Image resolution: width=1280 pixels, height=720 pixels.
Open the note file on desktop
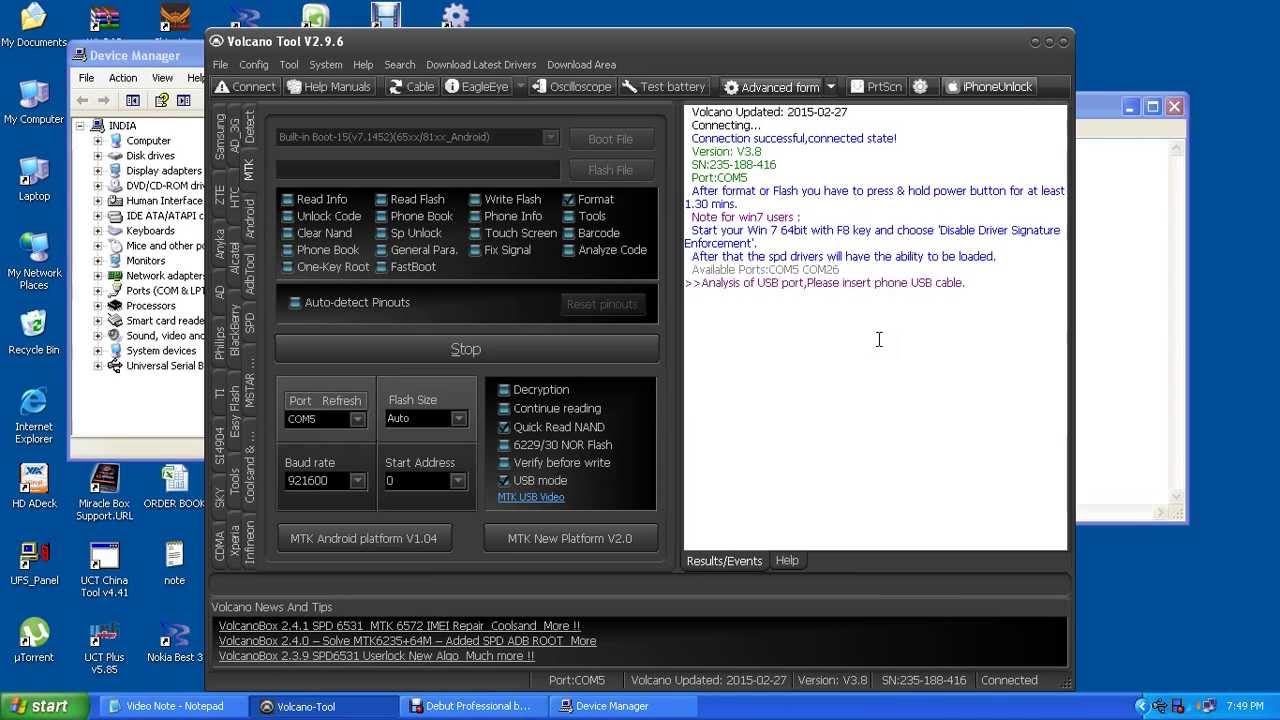174,562
